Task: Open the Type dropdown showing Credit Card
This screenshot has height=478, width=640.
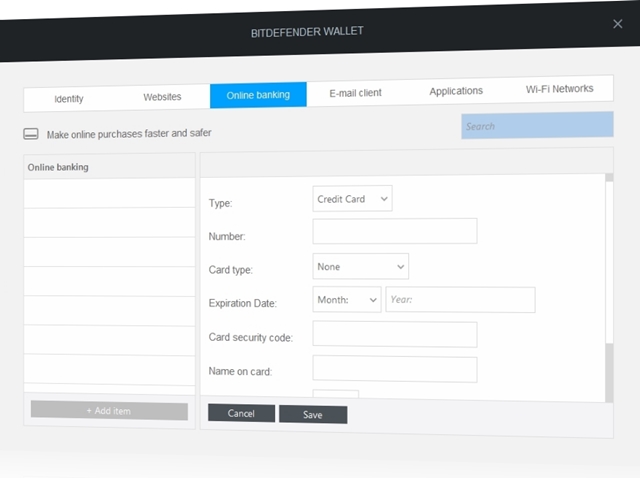Action: (352, 199)
